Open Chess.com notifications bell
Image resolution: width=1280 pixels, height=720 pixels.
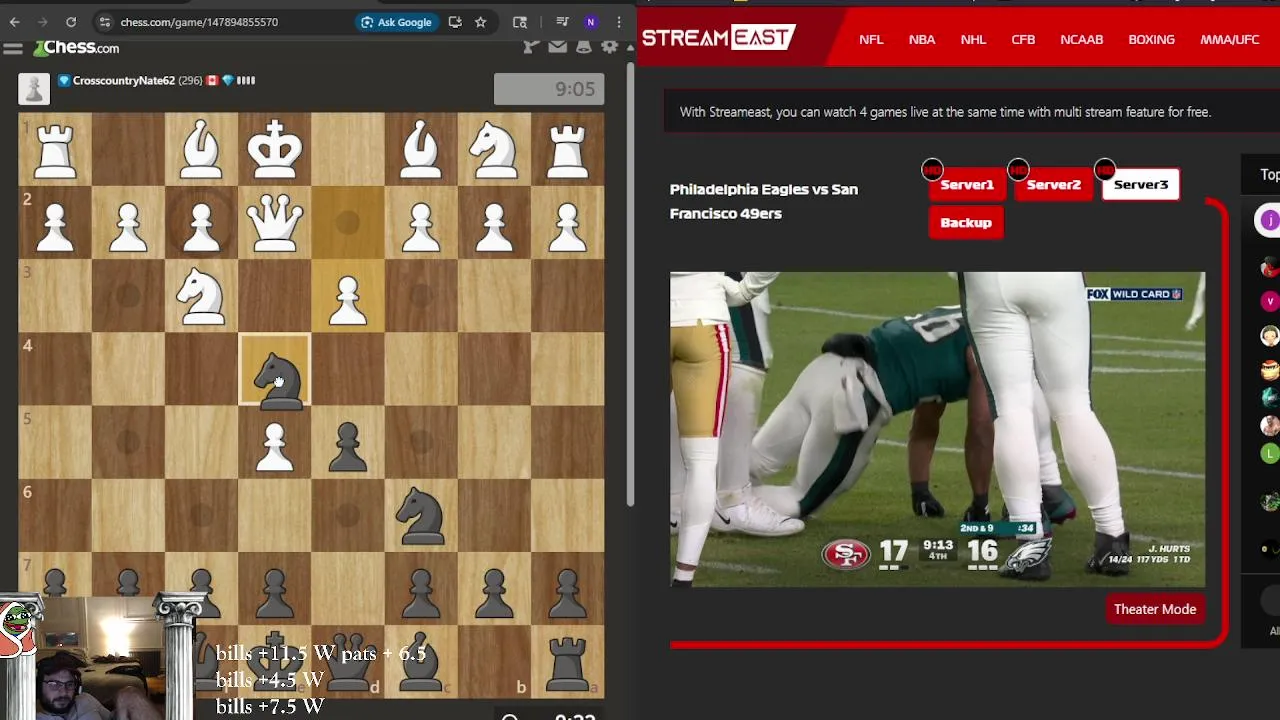583,46
